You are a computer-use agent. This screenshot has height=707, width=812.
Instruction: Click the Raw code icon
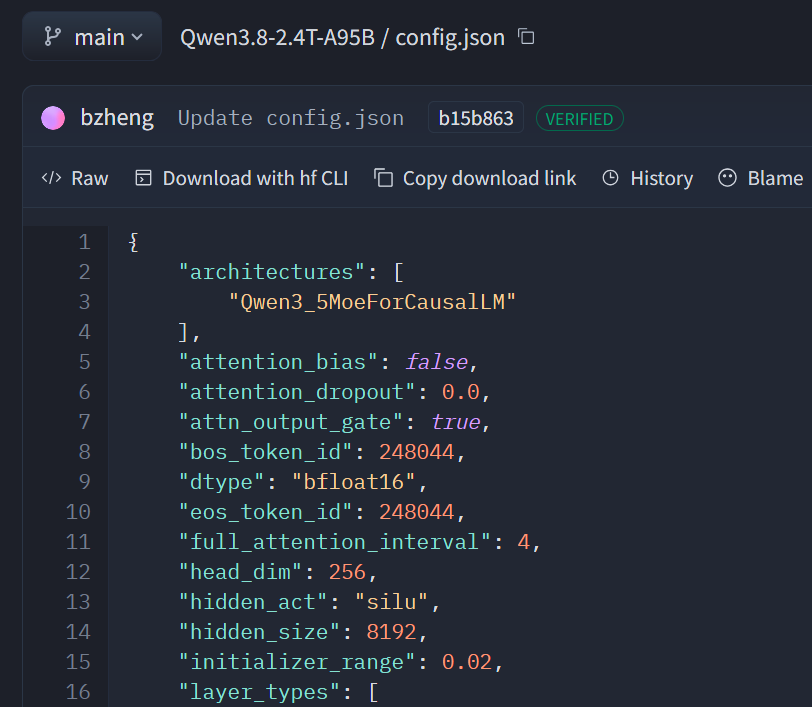pyautogui.click(x=51, y=178)
